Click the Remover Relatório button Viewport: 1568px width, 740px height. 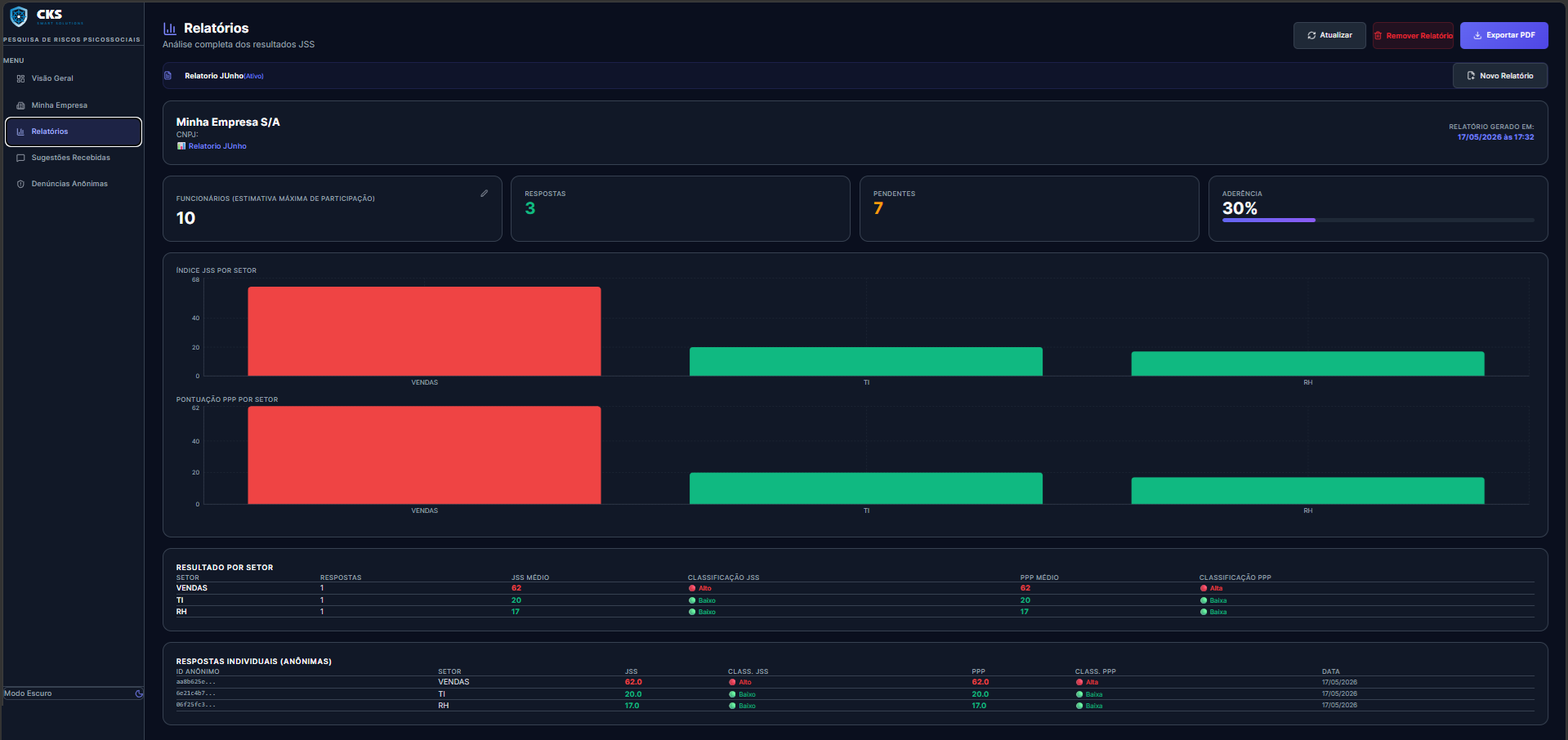point(1413,35)
